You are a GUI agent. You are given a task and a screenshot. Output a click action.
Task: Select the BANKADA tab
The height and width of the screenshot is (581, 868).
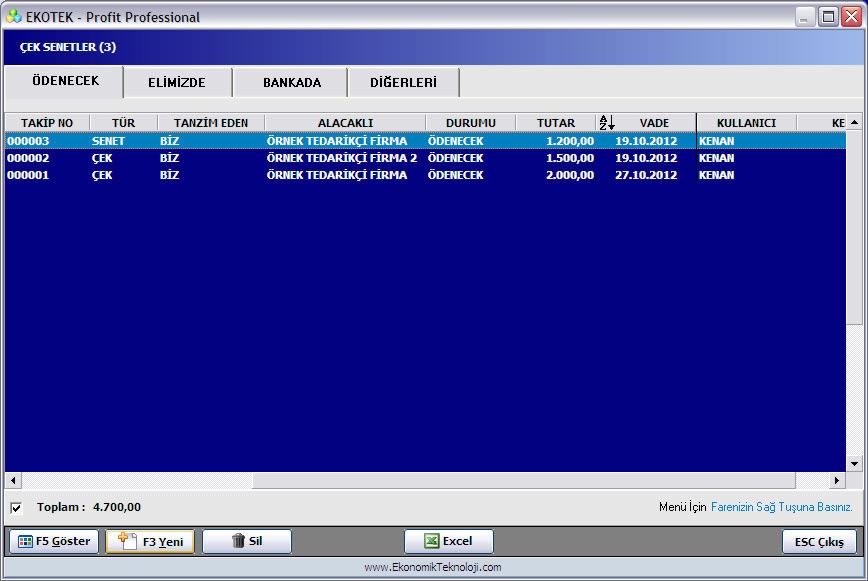coord(292,82)
